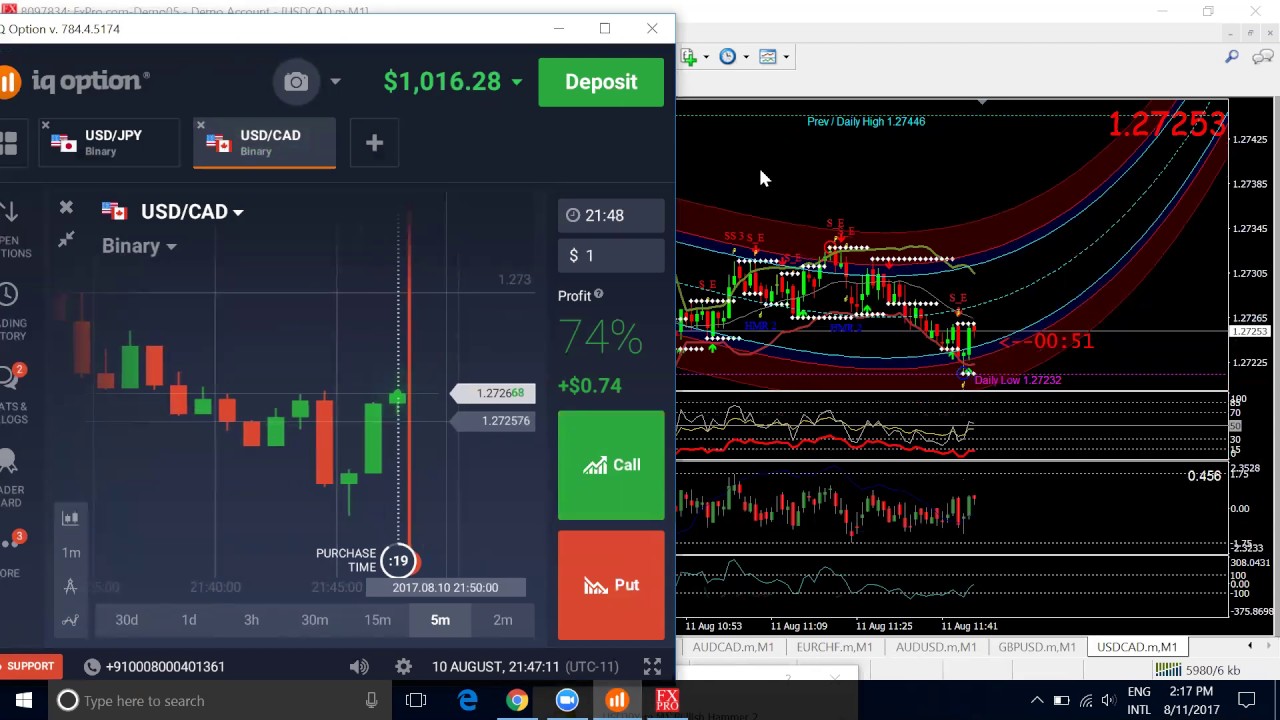Open the templates dropdown arrow in MetaTrader
Image resolution: width=1280 pixels, height=720 pixels.
click(x=786, y=57)
